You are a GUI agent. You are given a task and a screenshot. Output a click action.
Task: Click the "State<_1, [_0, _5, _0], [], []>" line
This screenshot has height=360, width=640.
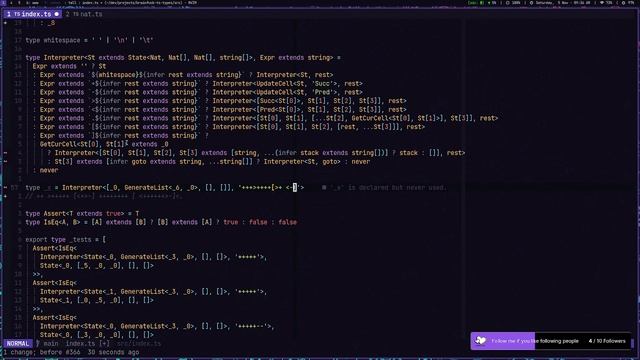pyautogui.click(x=97, y=300)
